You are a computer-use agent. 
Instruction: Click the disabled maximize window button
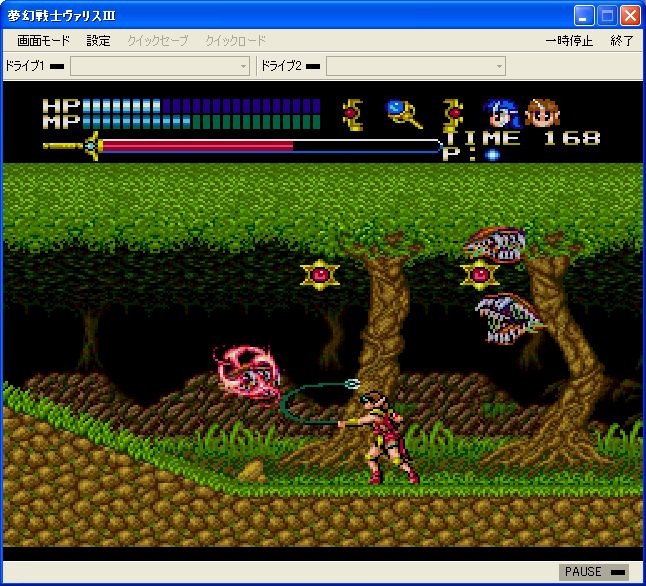(607, 16)
